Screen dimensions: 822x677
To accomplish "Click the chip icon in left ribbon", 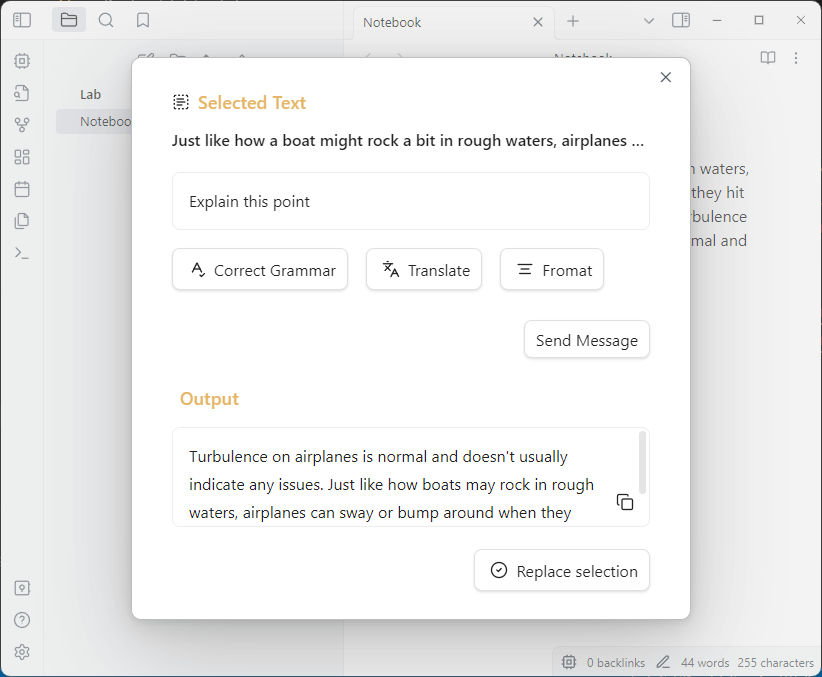I will tap(22, 61).
